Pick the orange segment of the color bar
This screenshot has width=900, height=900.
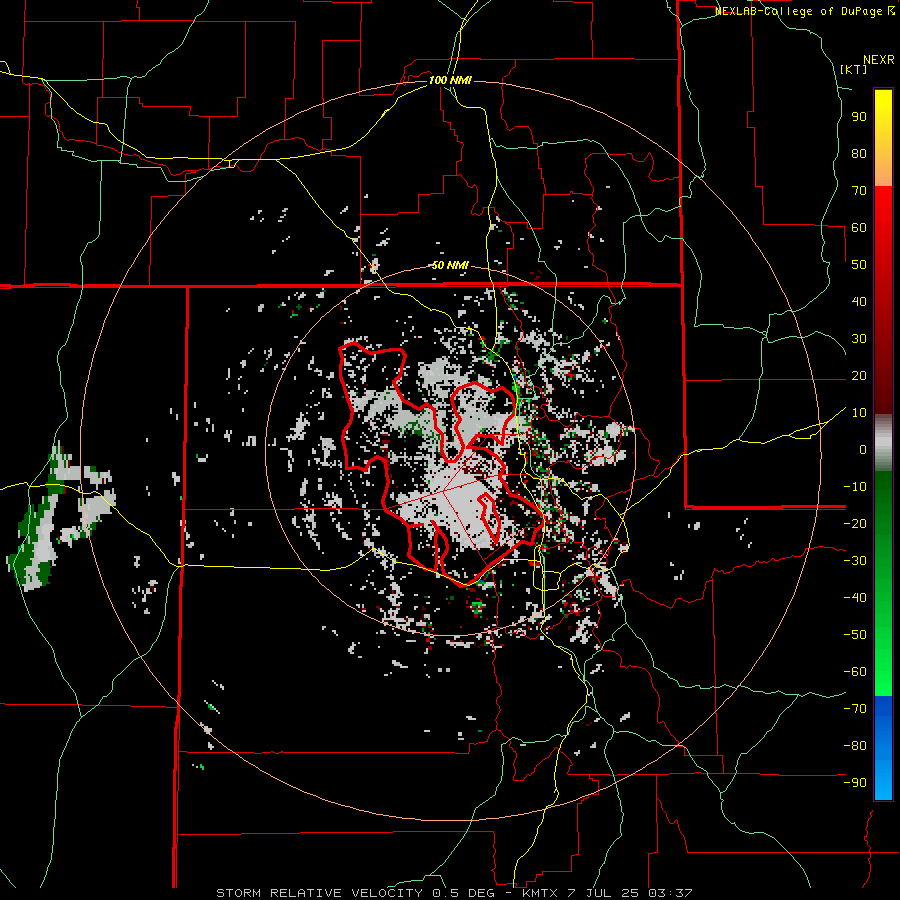click(883, 168)
